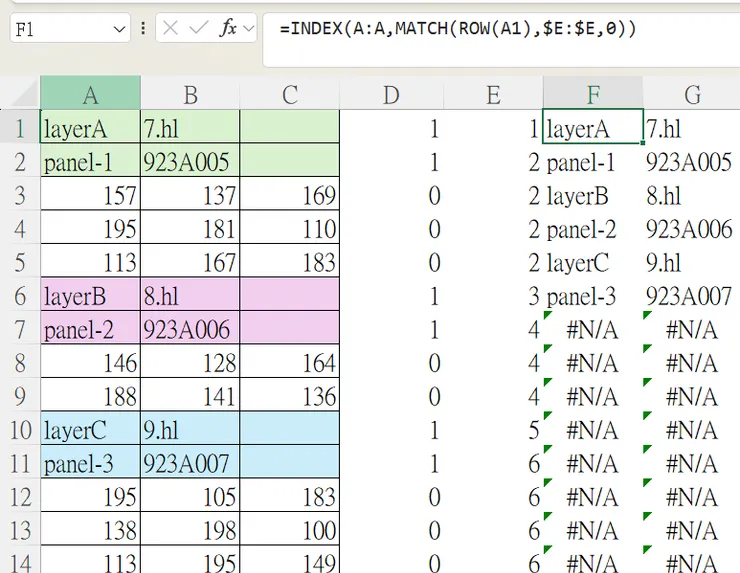Screen dimensions: 740x573
Task: Click the Cancel (X) icon in formula bar
Action: [x=171, y=29]
